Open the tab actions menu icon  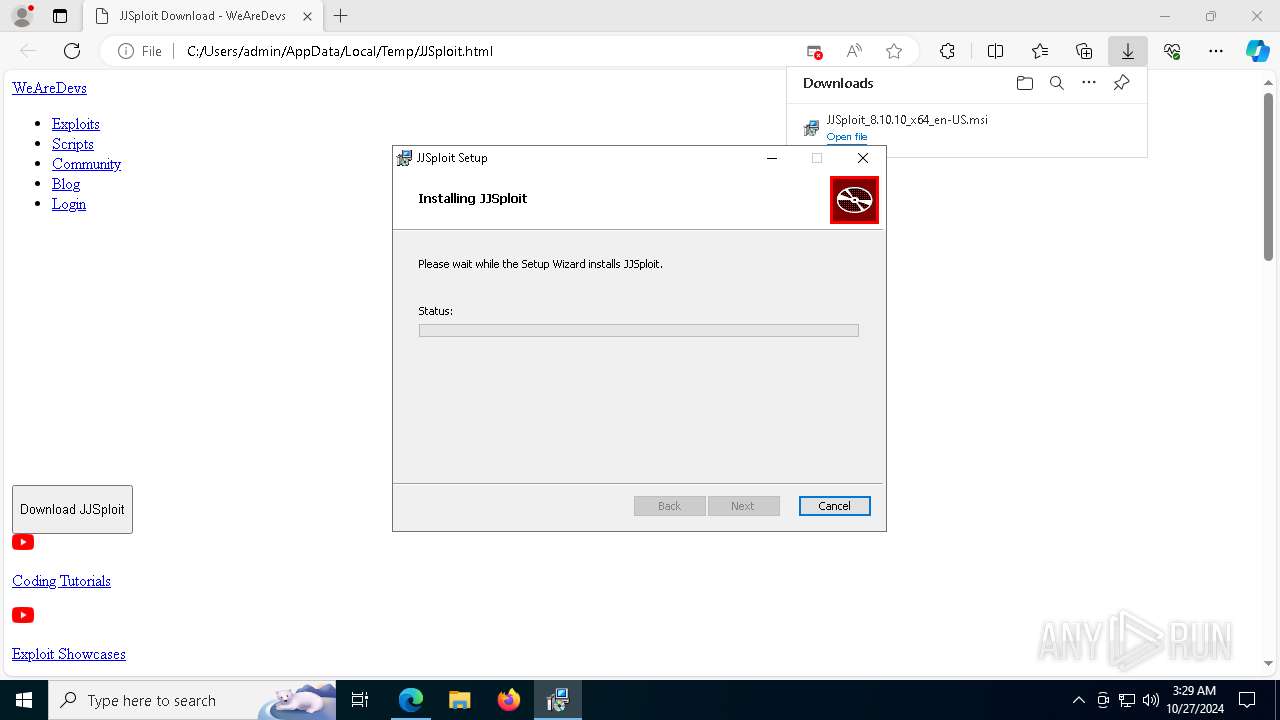[x=60, y=16]
